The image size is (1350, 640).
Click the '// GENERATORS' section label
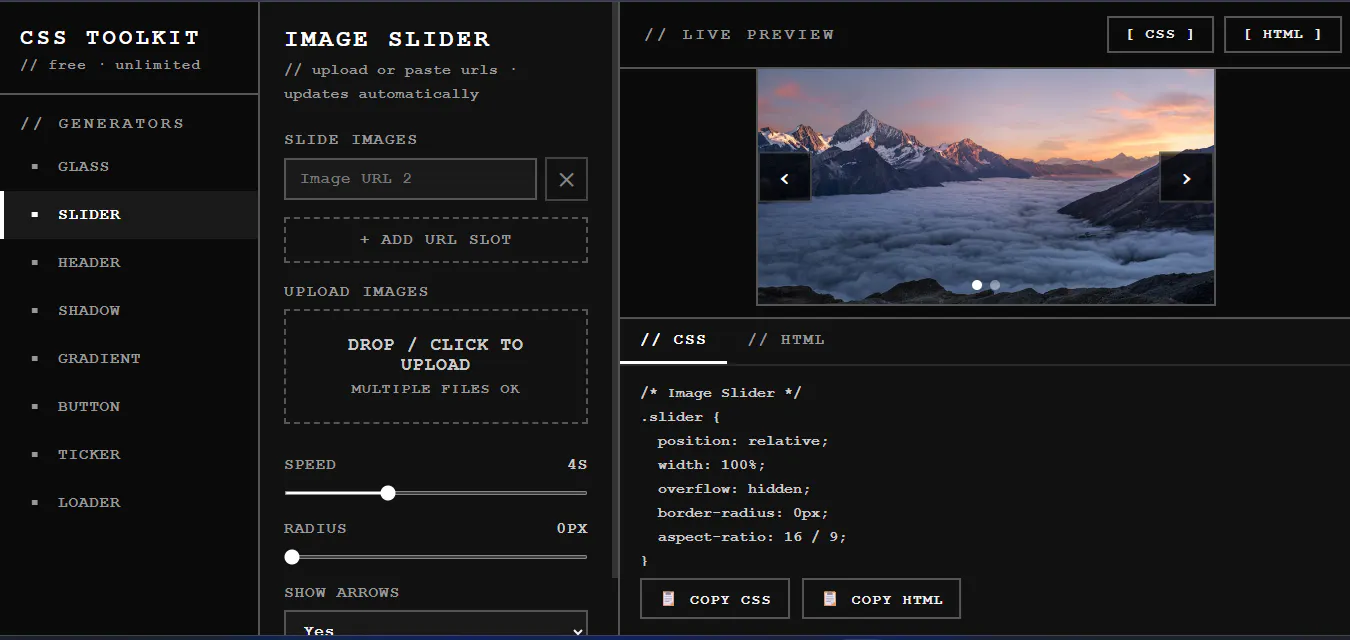point(102,124)
